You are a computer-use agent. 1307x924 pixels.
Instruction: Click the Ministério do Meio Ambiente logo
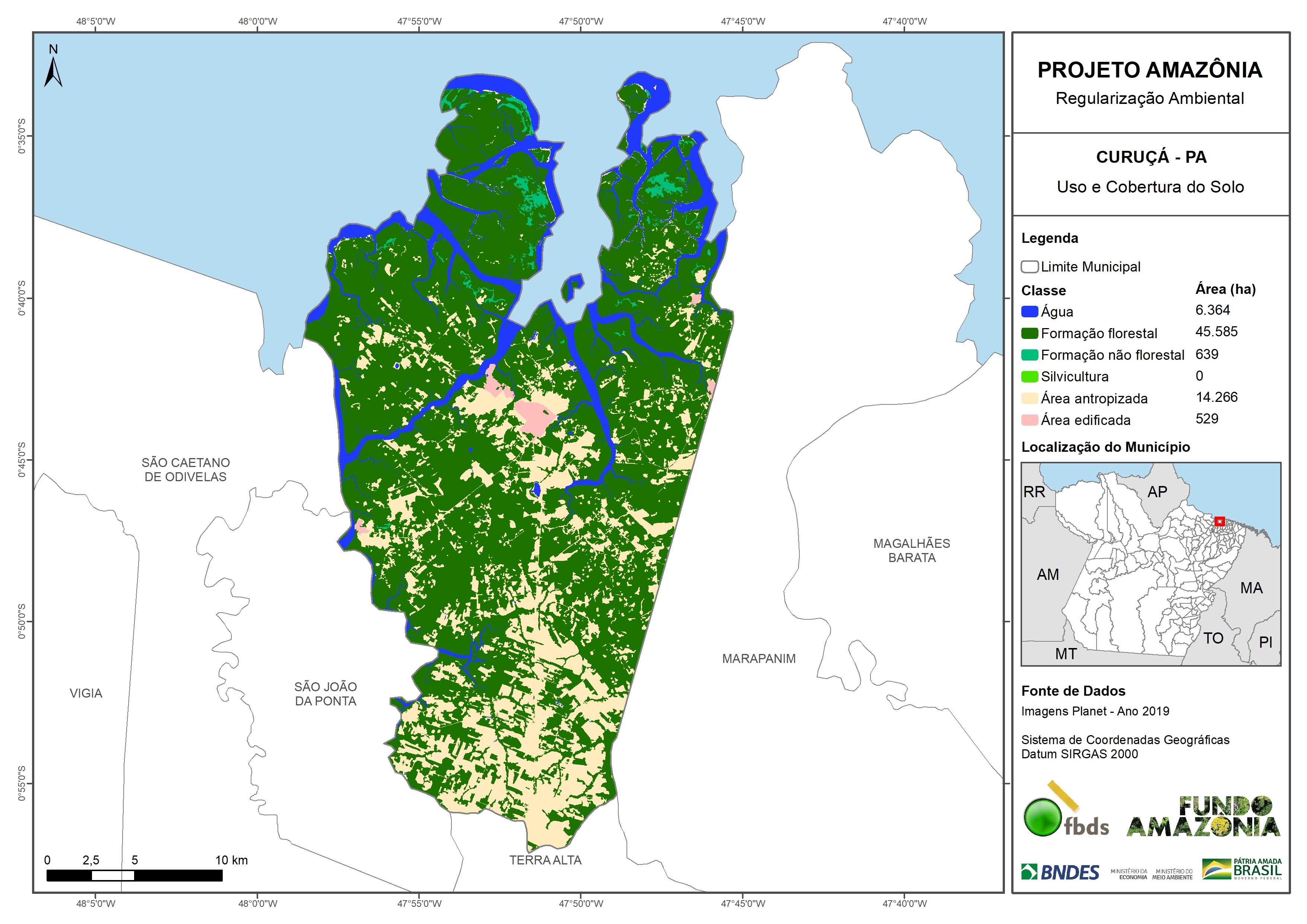tap(1172, 874)
